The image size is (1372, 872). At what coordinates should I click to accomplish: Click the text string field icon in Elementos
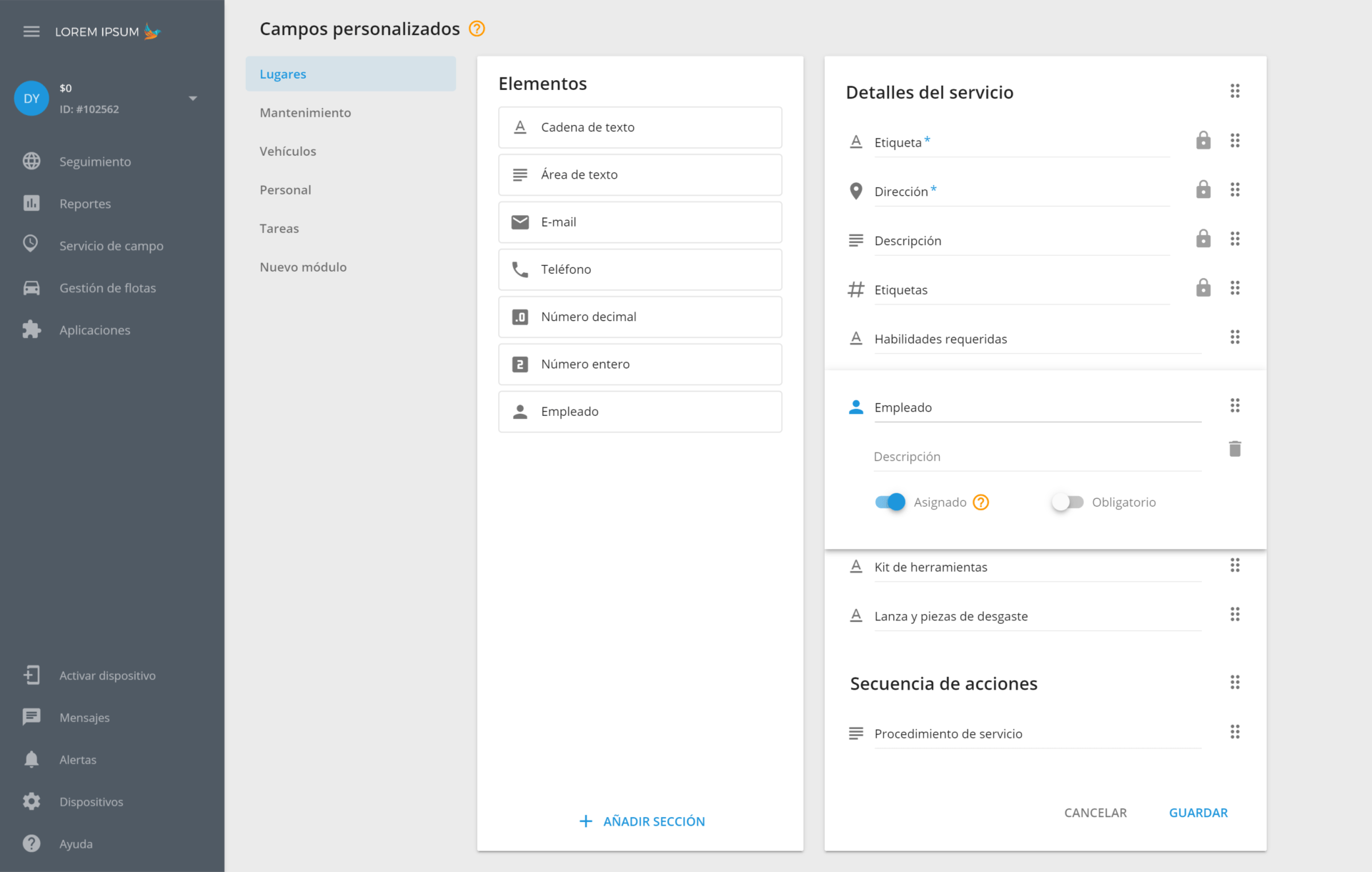point(520,127)
